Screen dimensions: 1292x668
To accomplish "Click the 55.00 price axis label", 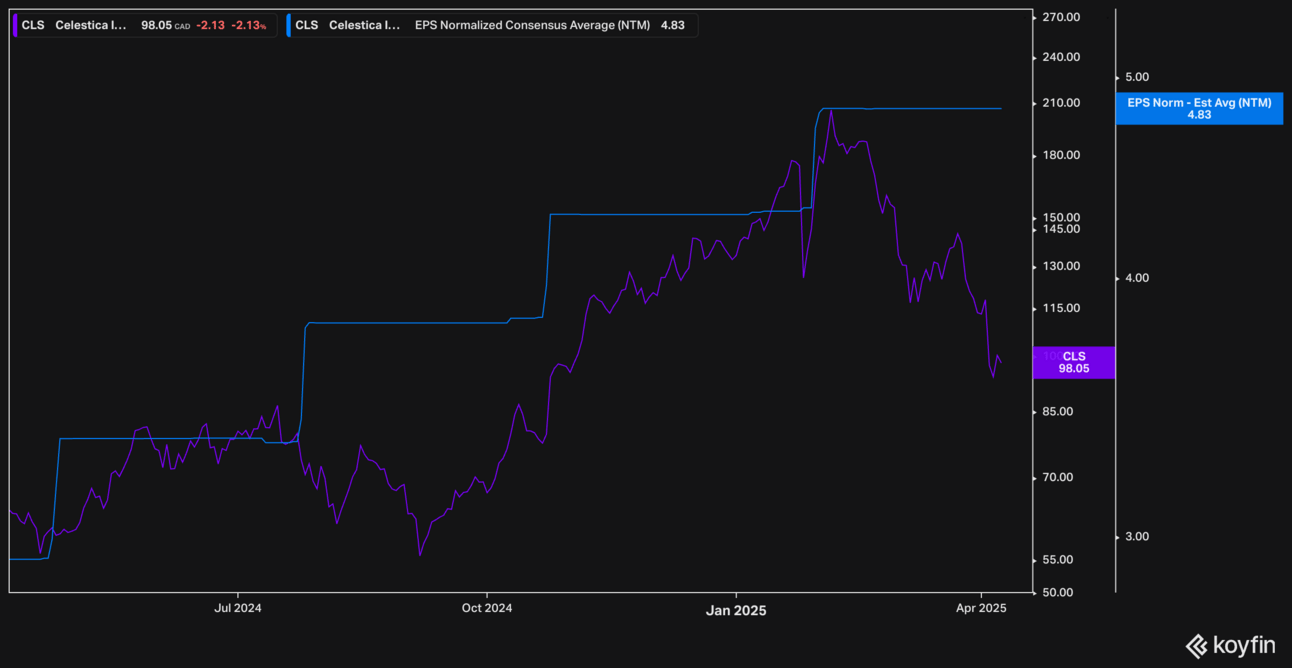I will 1057,560.
